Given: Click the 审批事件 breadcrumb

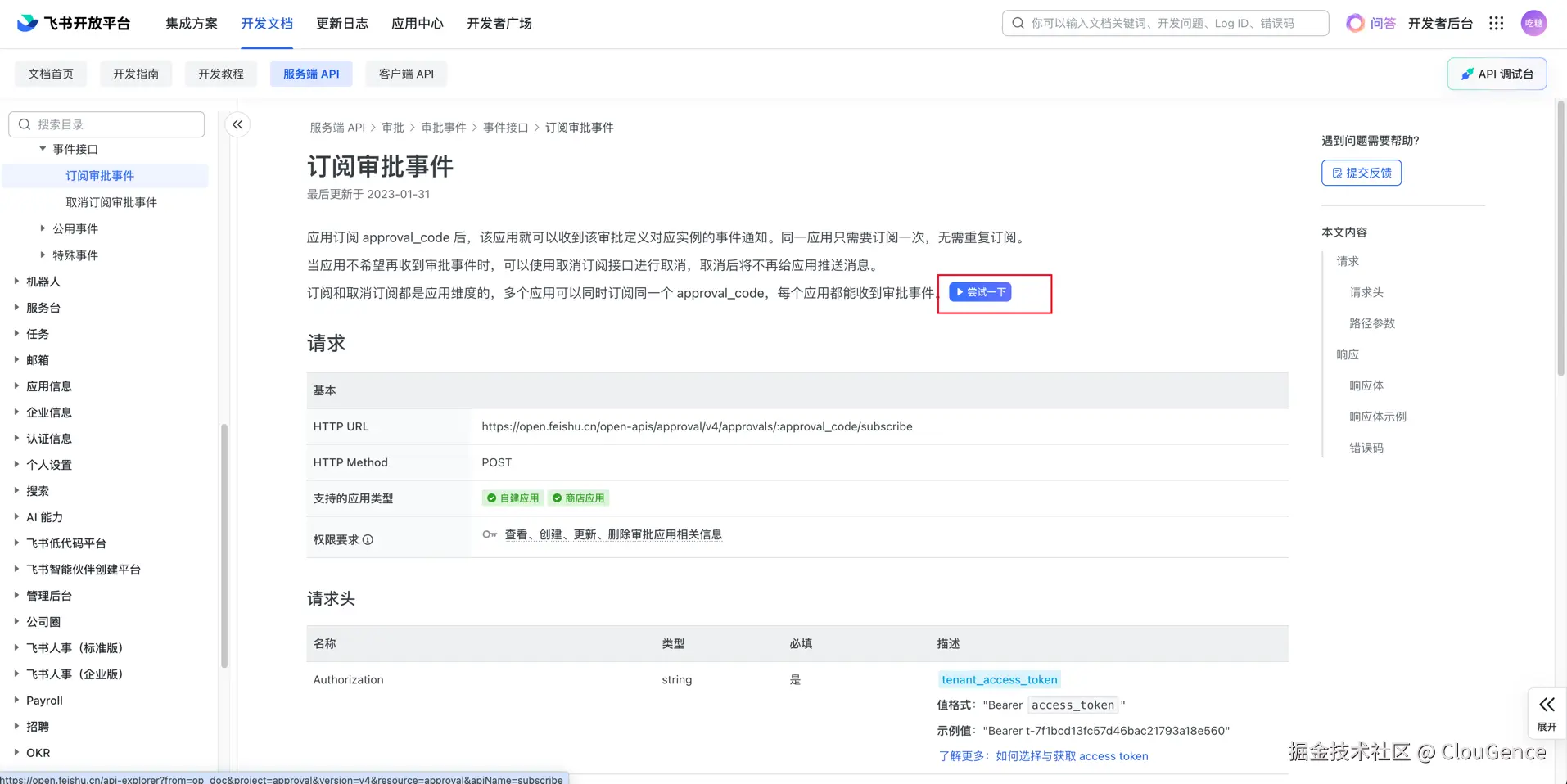Looking at the screenshot, I should coord(444,128).
